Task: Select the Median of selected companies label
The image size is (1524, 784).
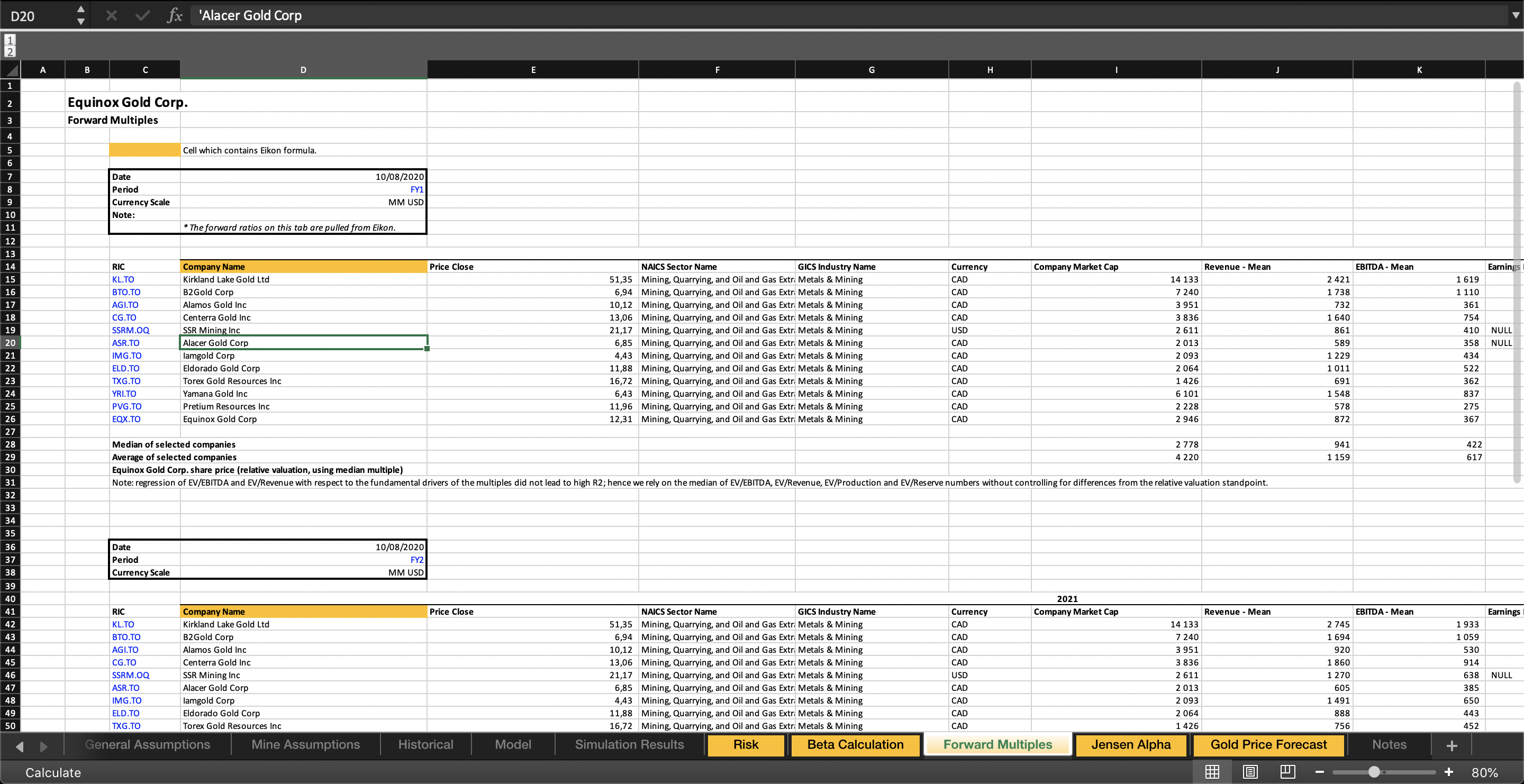Action: [x=174, y=444]
